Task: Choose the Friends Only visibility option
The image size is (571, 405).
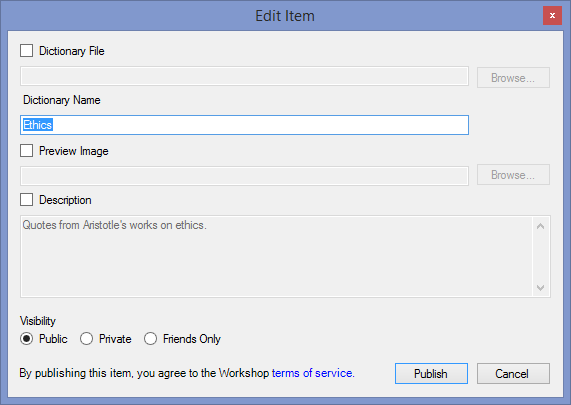Action: 150,339
